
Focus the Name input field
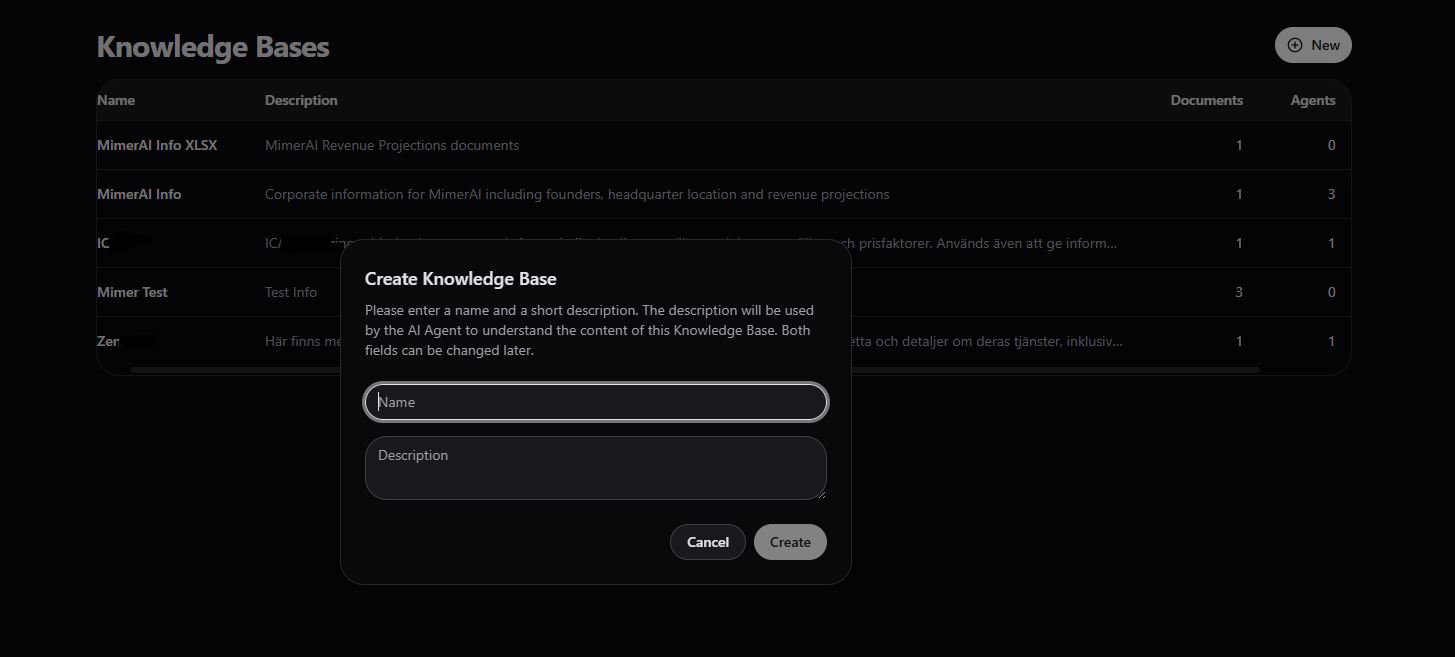(596, 402)
